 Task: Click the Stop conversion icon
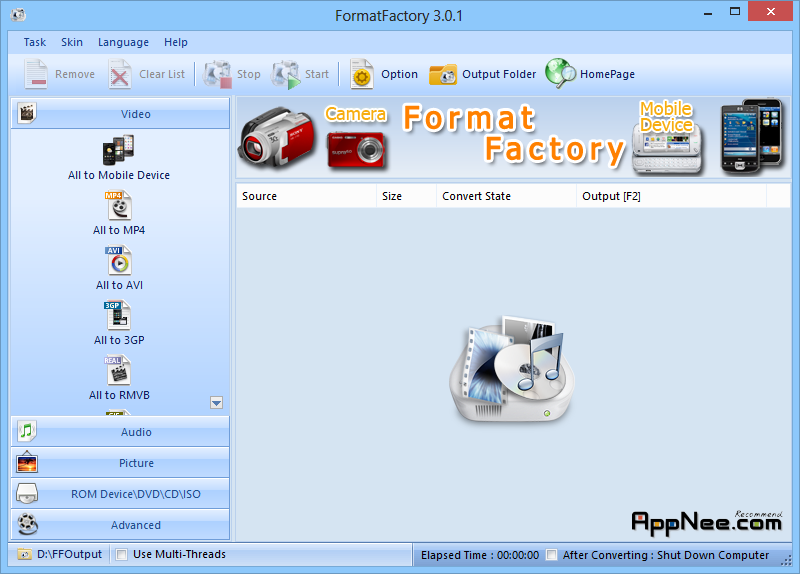pyautogui.click(x=217, y=74)
